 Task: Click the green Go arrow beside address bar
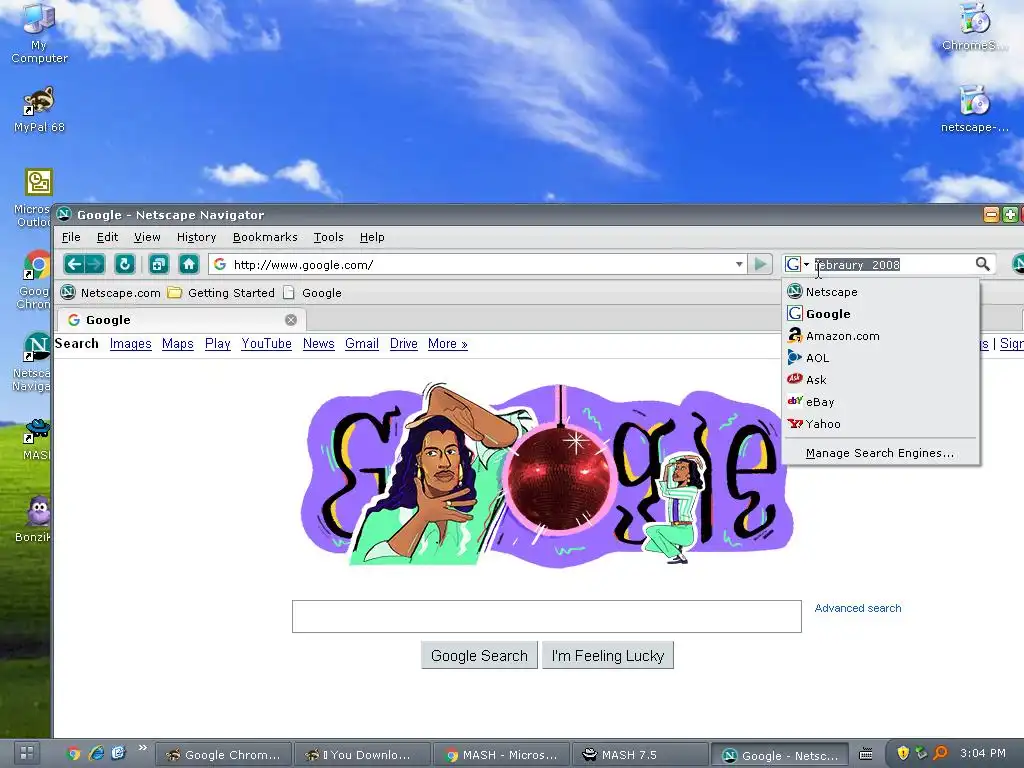click(x=760, y=264)
